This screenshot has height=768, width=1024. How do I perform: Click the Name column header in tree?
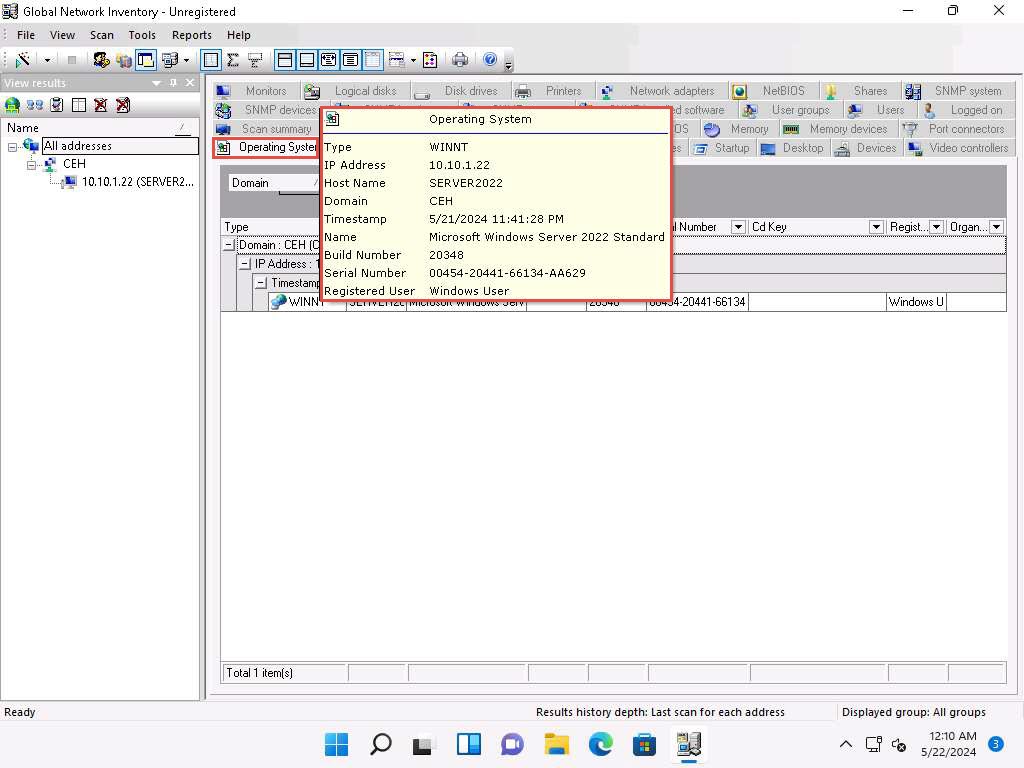click(24, 128)
